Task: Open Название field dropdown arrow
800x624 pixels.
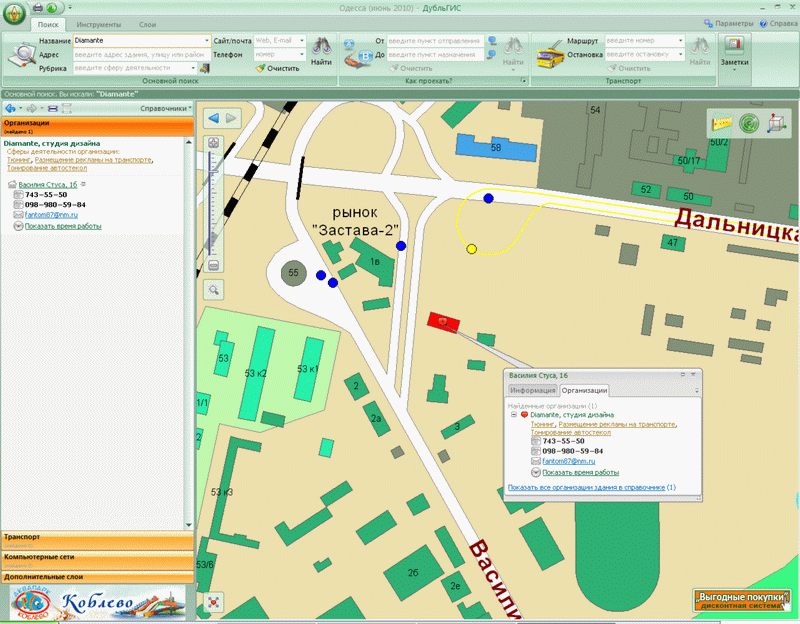Action: [207, 40]
